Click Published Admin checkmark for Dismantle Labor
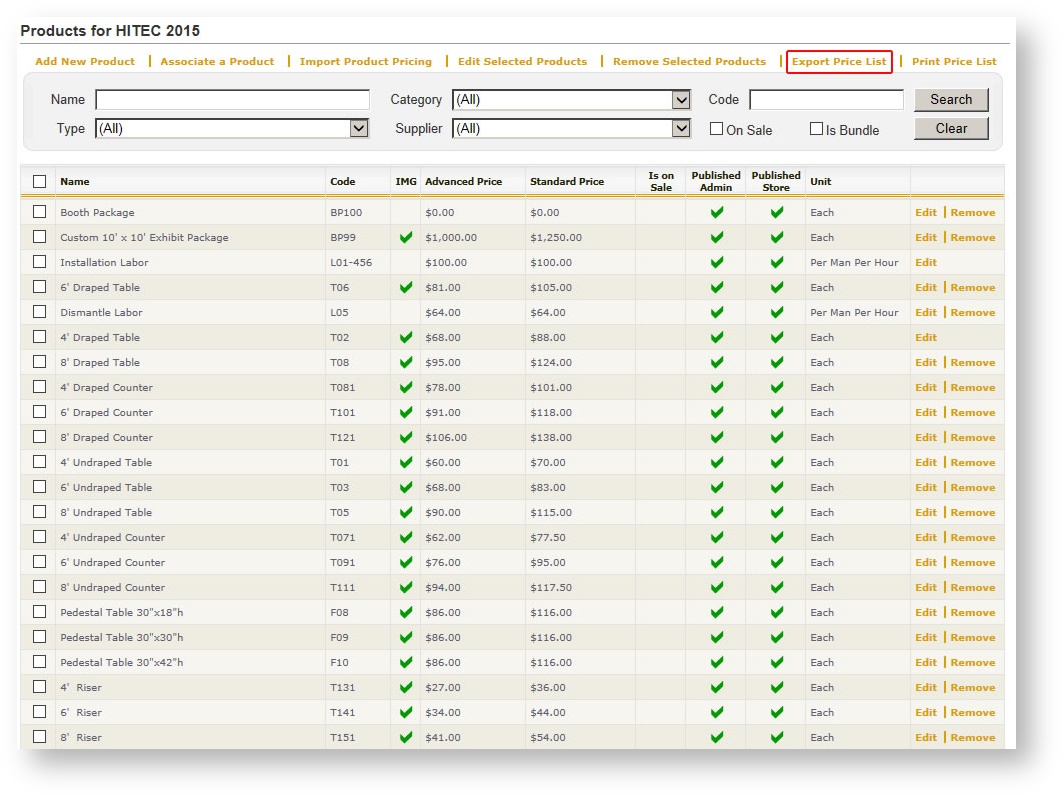Screen dimensions: 1064x797 [716, 313]
